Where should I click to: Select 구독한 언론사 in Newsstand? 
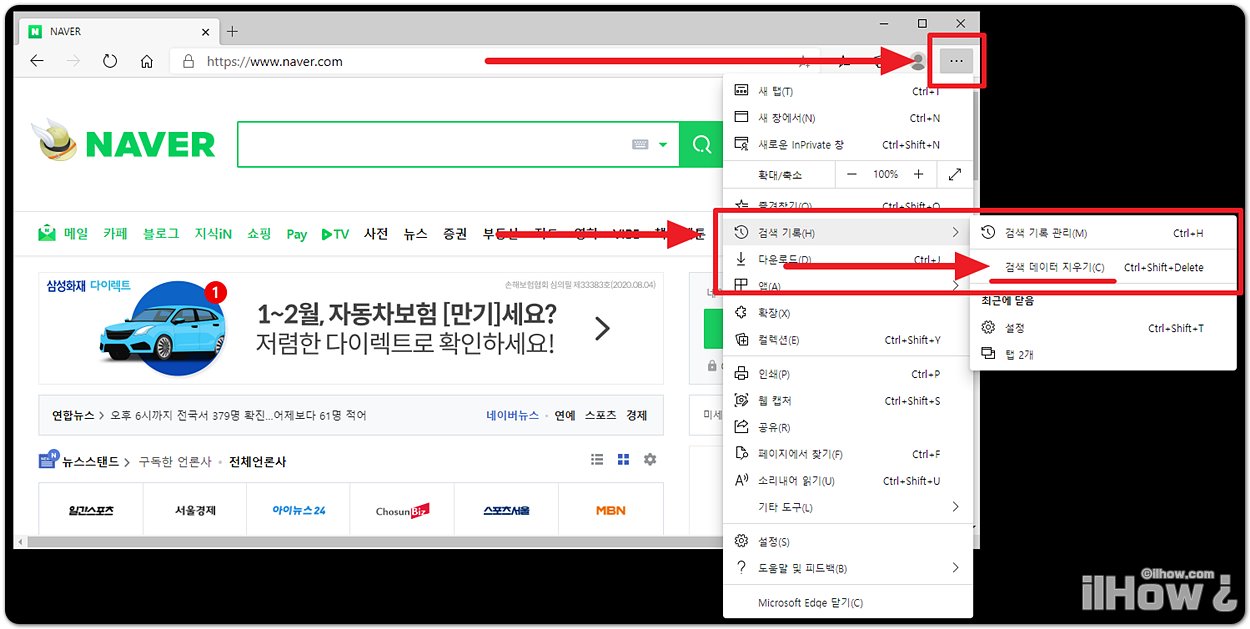[x=175, y=461]
